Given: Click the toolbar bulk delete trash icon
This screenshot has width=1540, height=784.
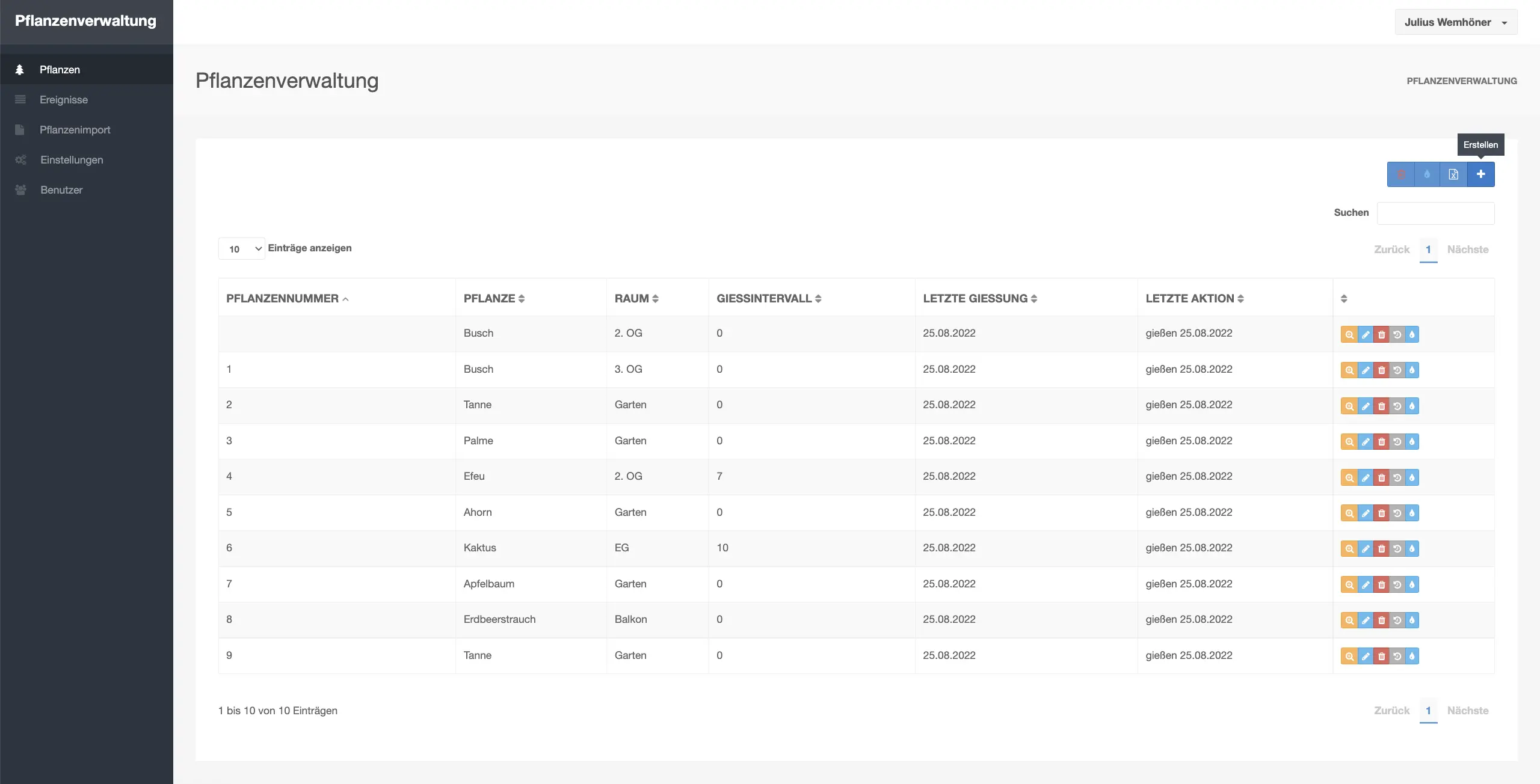Looking at the screenshot, I should click(x=1400, y=174).
